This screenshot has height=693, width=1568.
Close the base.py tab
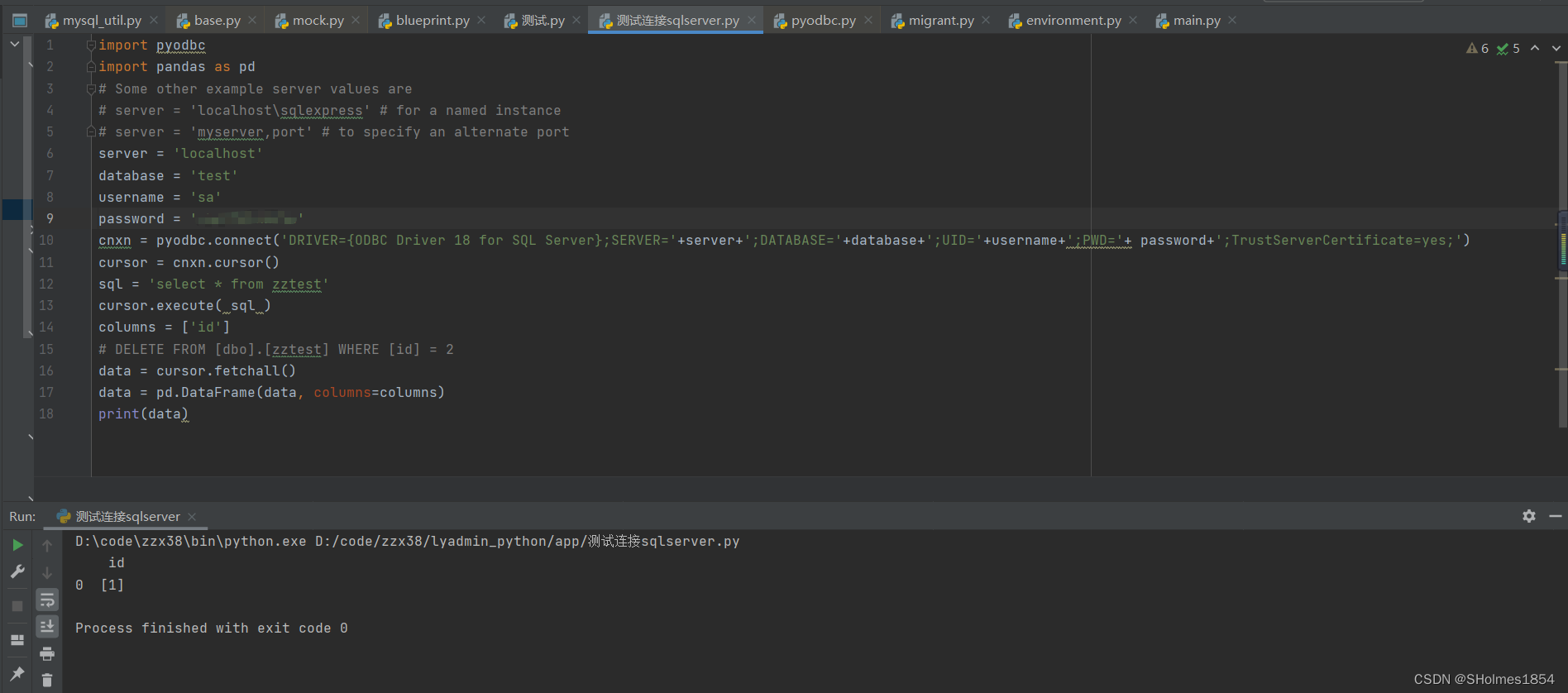click(252, 21)
